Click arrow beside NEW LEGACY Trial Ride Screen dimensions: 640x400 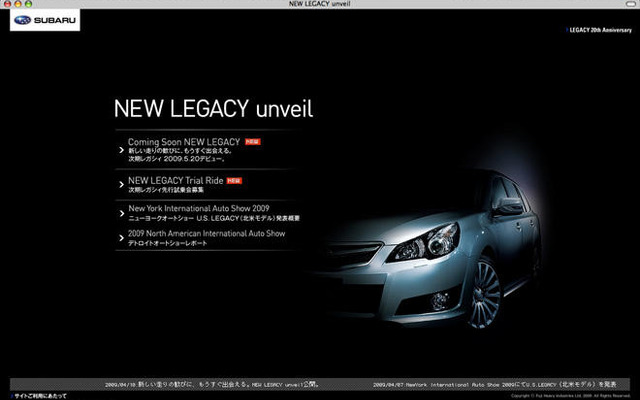(121, 184)
